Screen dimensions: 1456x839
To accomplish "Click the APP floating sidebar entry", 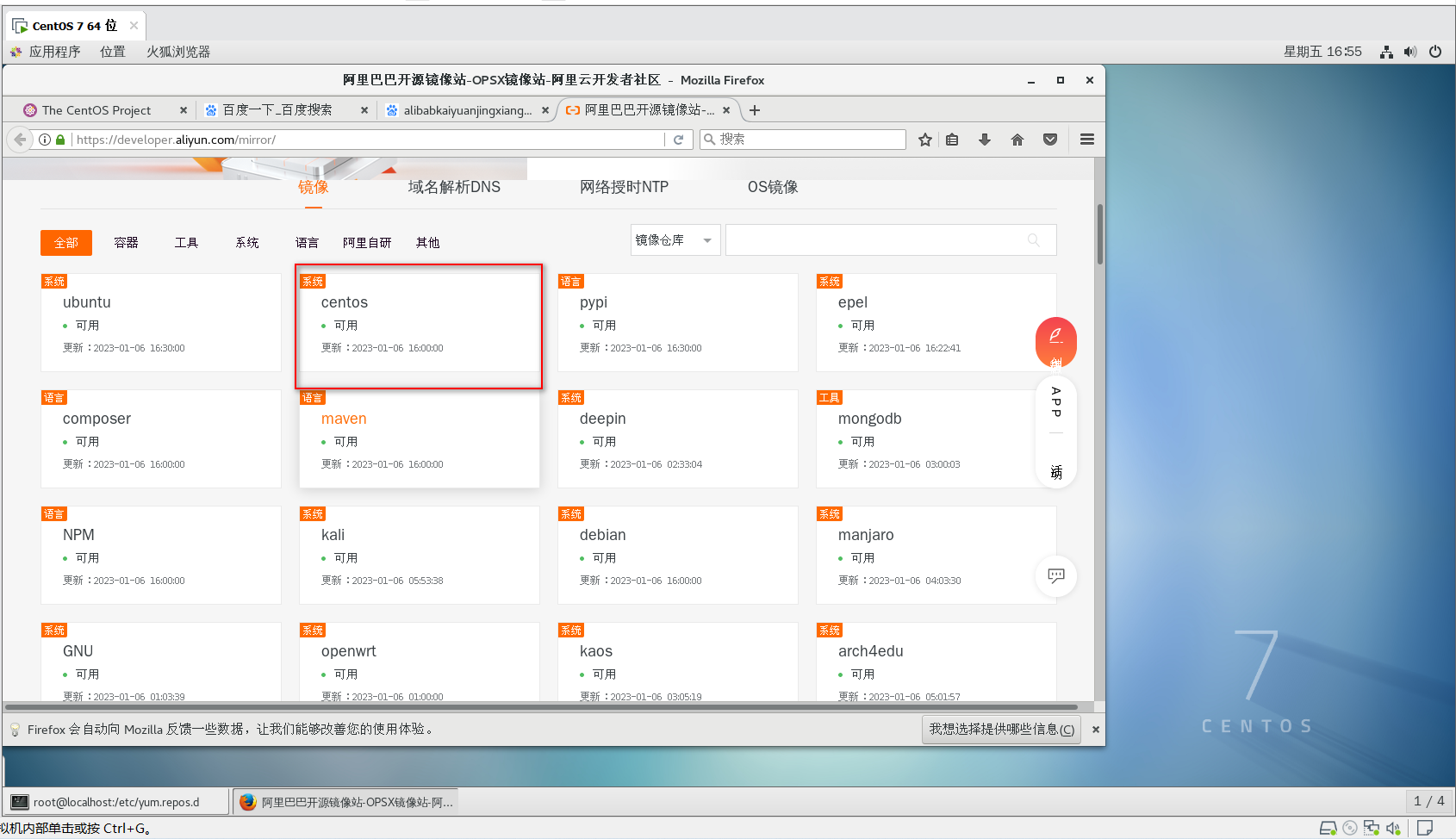I will pos(1056,402).
